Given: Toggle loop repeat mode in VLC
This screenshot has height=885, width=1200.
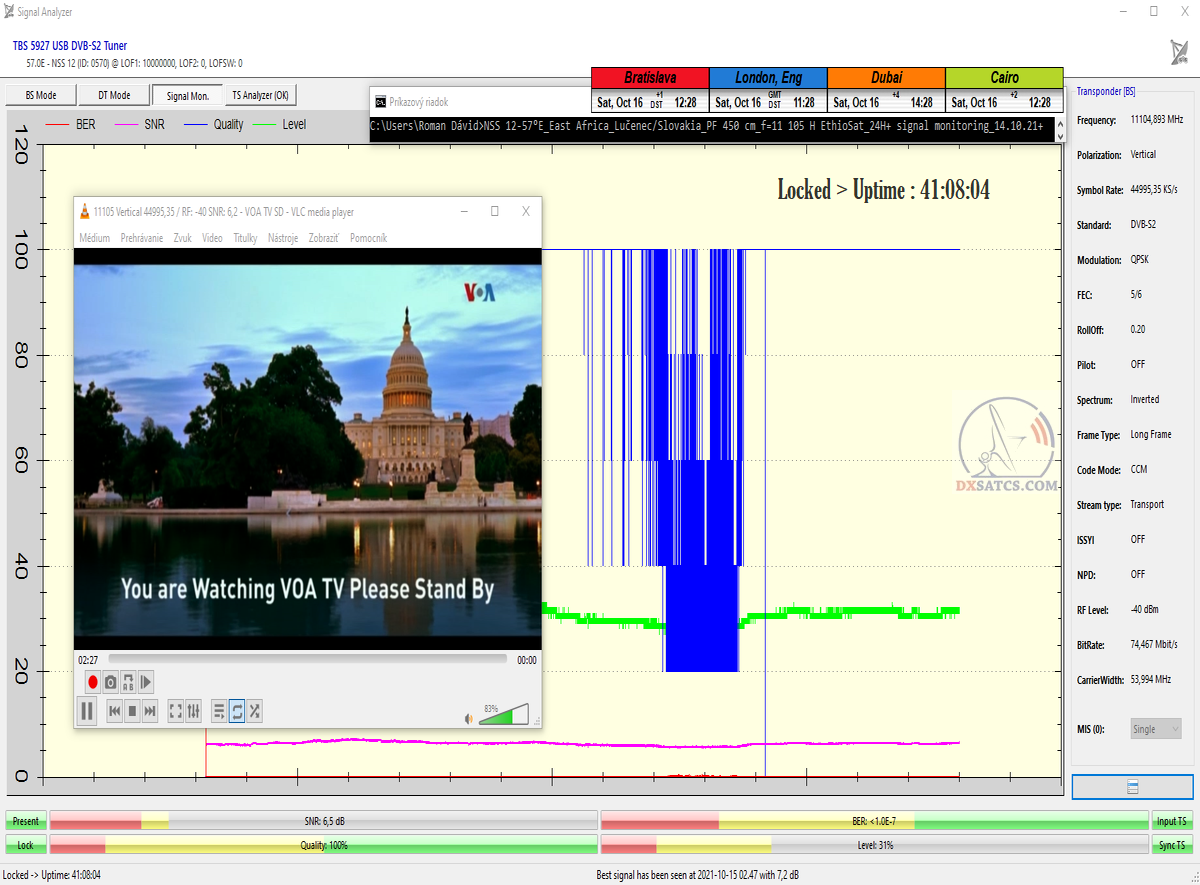Looking at the screenshot, I should pos(237,711).
